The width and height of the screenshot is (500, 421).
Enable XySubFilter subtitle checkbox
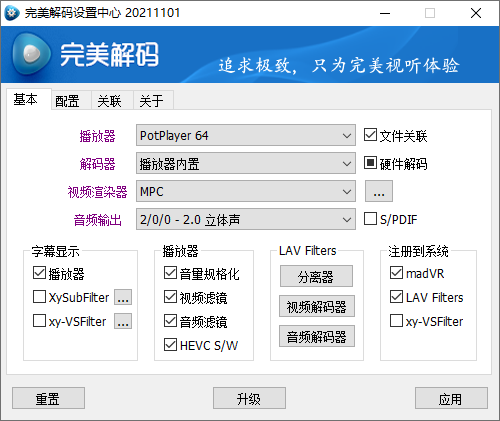[39, 297]
